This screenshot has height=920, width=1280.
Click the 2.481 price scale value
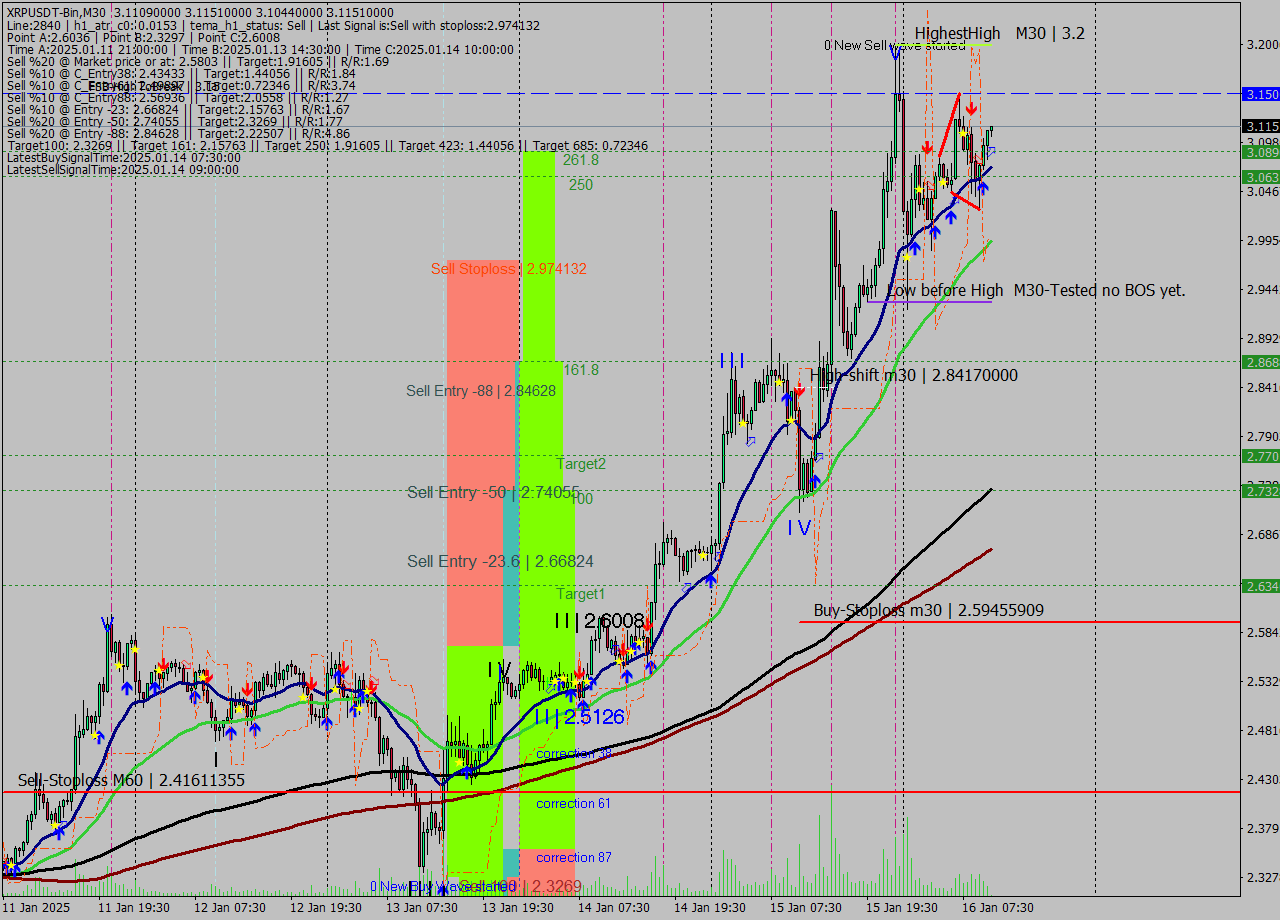1263,730
